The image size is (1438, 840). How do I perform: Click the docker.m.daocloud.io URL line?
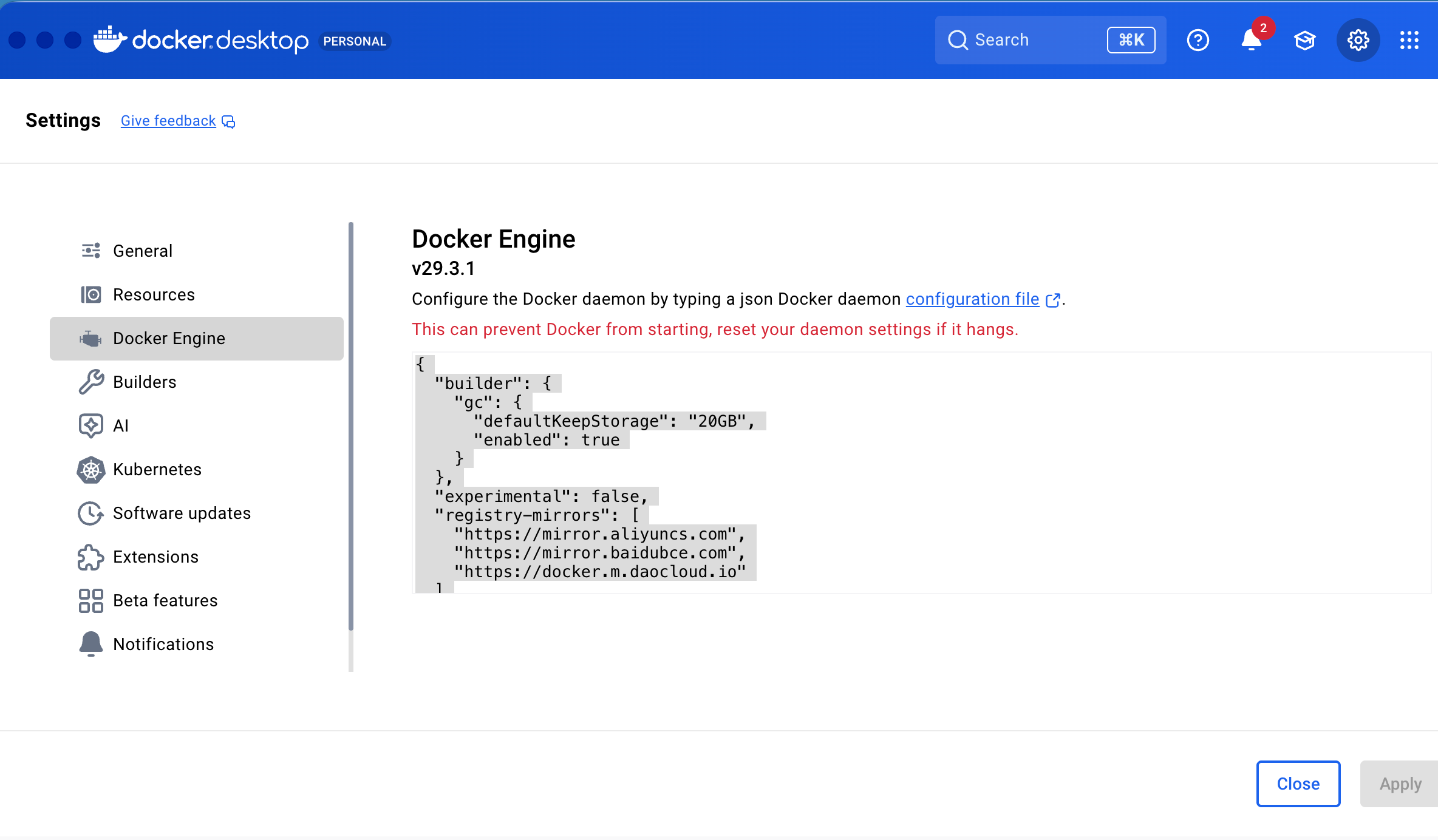tap(600, 572)
